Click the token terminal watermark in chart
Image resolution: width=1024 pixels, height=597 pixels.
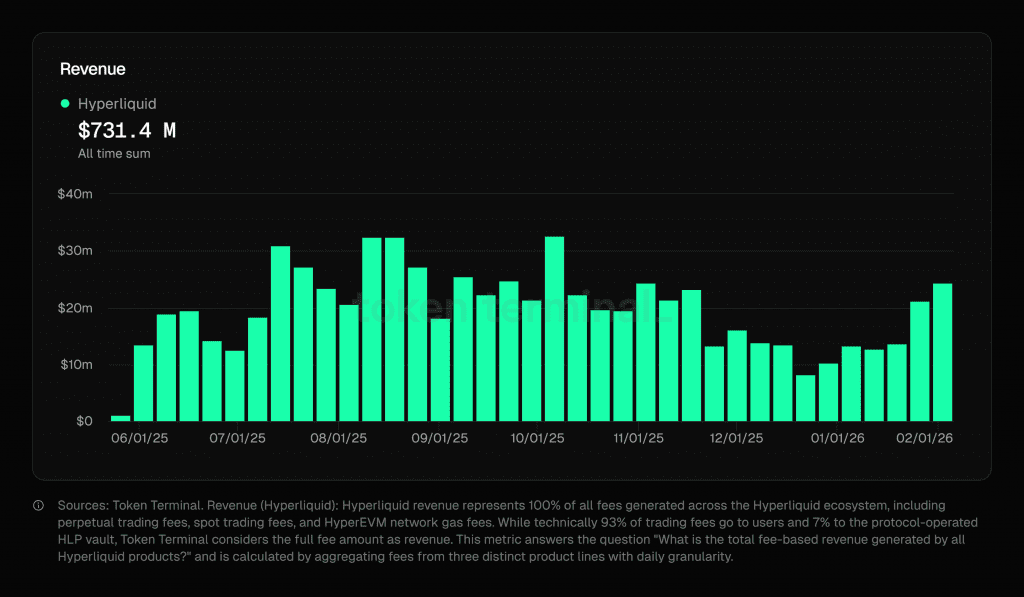click(510, 309)
